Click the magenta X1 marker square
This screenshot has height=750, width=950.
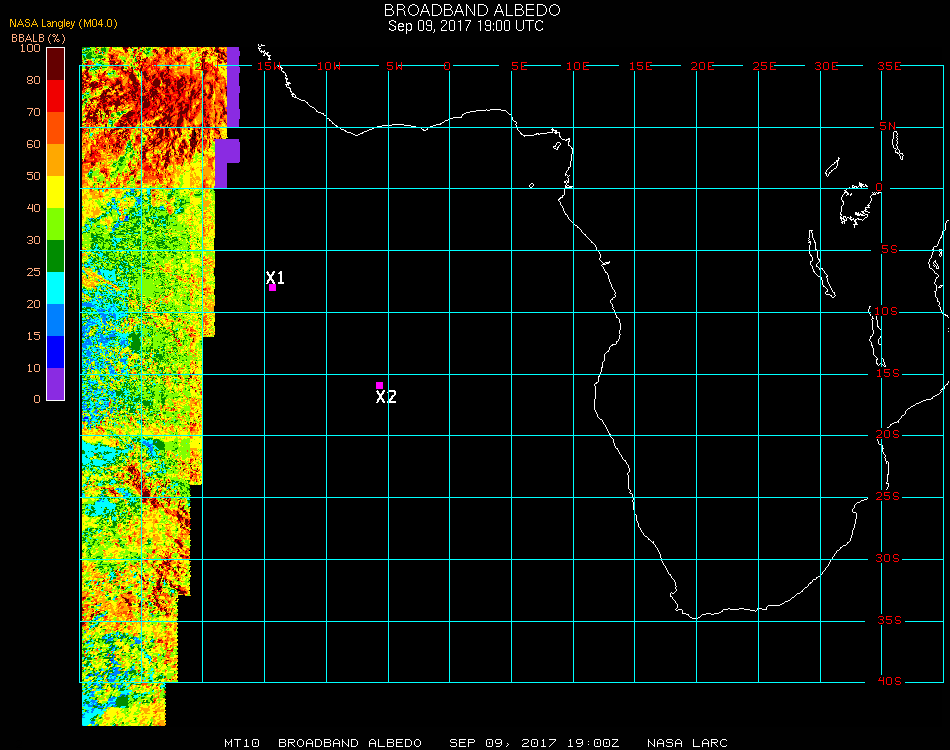coord(273,287)
